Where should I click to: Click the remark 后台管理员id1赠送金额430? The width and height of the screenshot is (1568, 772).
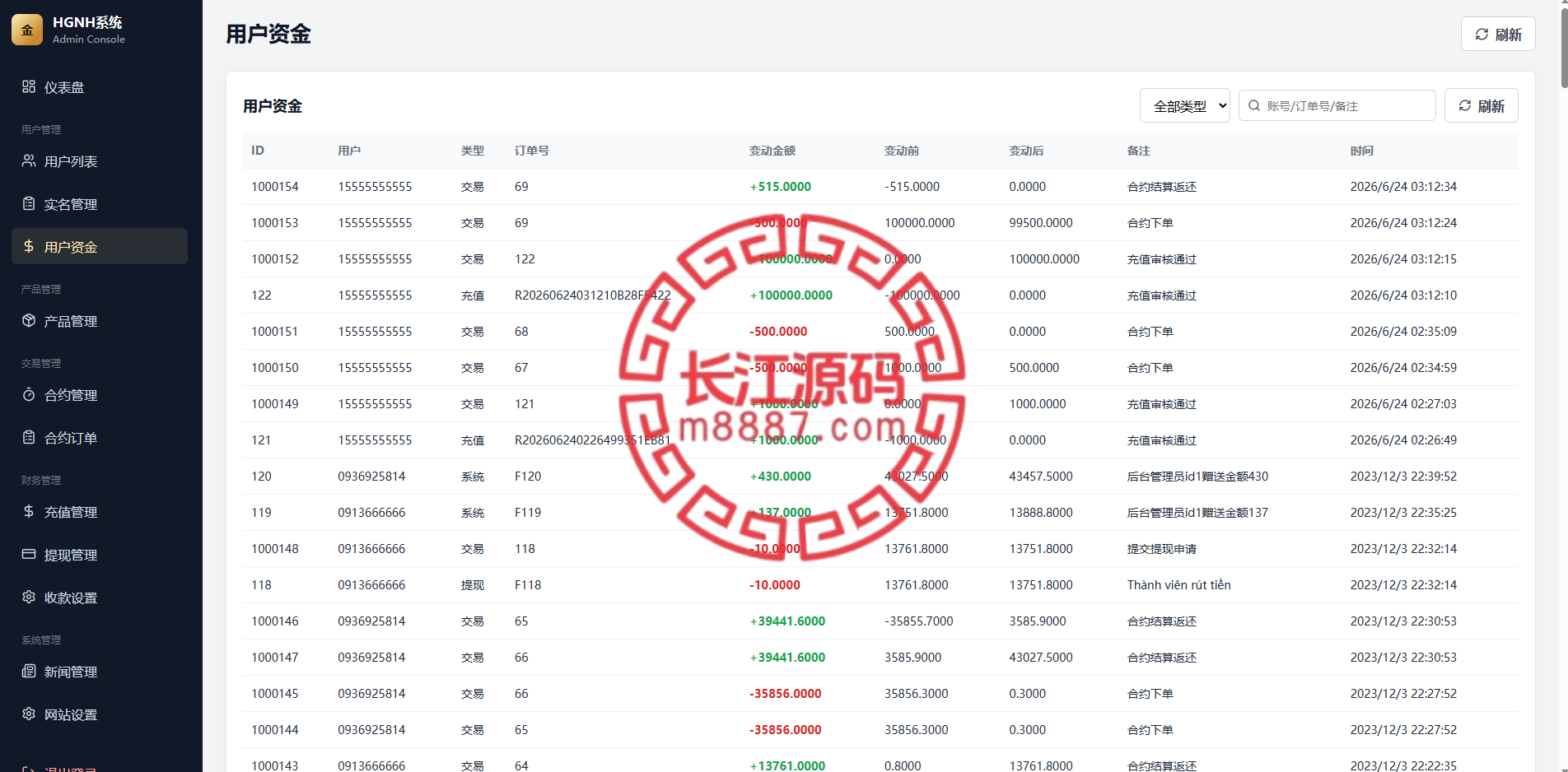pyautogui.click(x=1197, y=477)
